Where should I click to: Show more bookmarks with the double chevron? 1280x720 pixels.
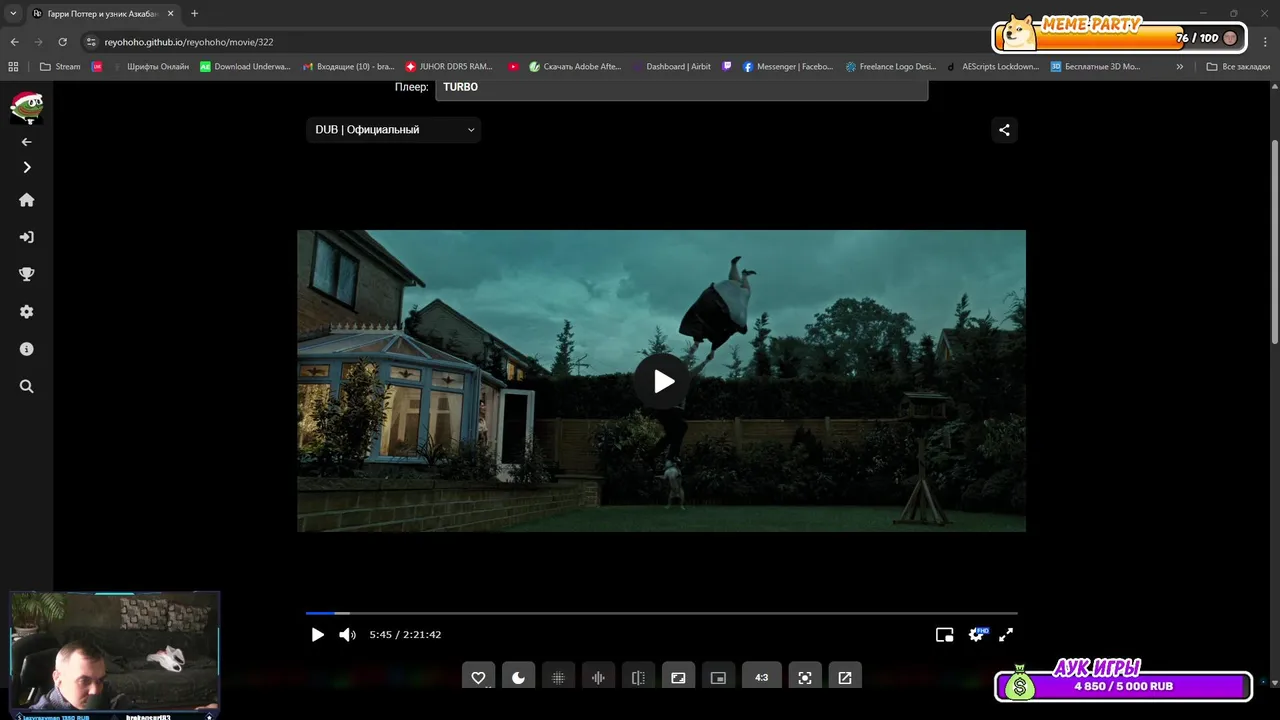tap(1180, 67)
